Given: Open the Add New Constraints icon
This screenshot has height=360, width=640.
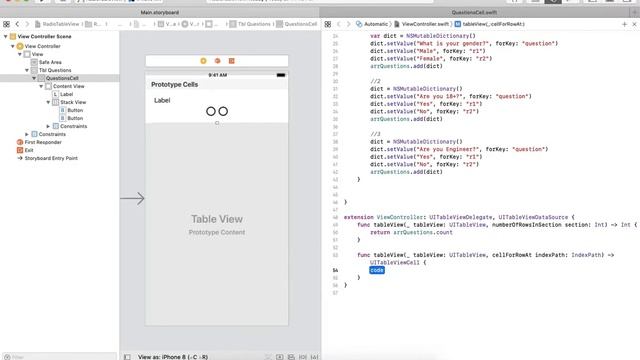Looking at the screenshot, I should click(x=302, y=357).
